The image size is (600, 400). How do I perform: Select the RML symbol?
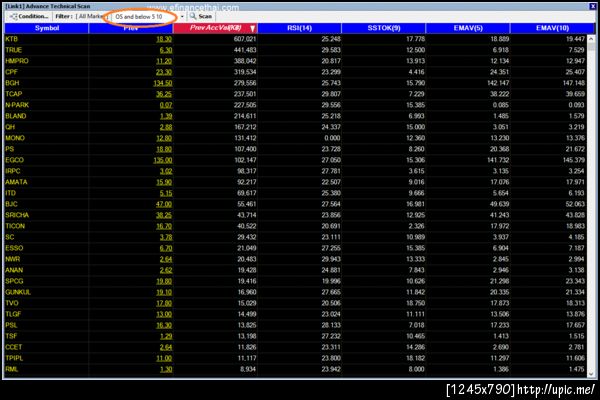pos(12,369)
